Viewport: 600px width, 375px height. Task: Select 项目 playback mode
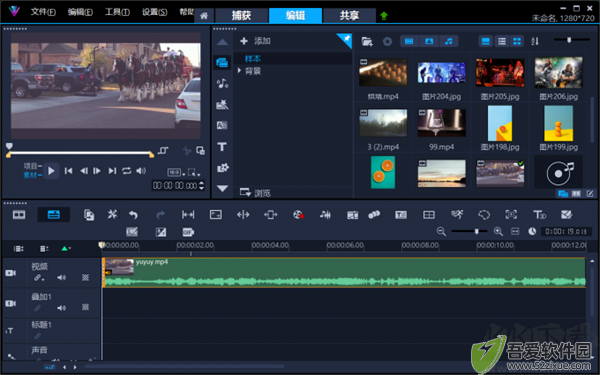click(x=32, y=166)
